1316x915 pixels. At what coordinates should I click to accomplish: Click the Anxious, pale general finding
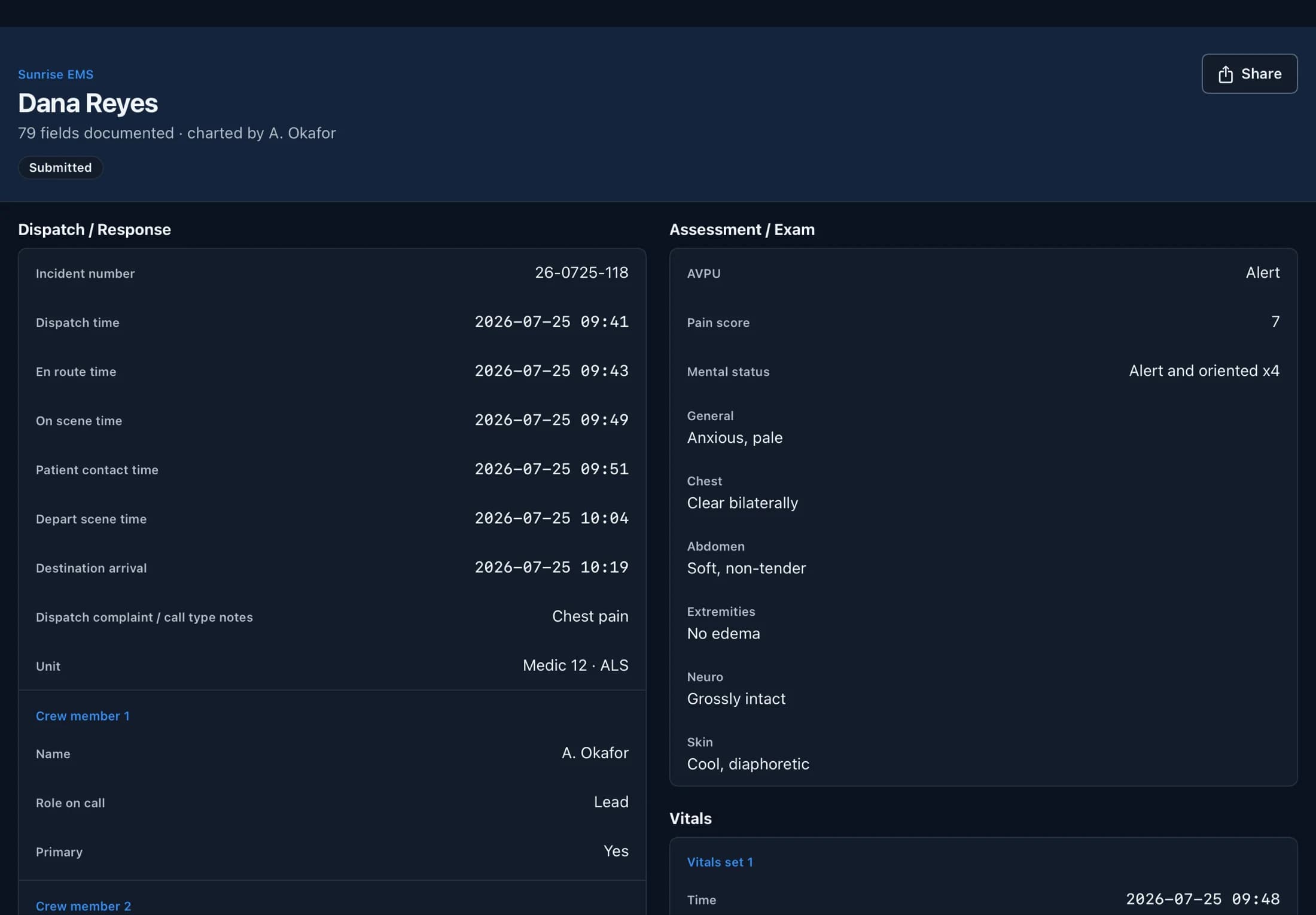tap(735, 437)
